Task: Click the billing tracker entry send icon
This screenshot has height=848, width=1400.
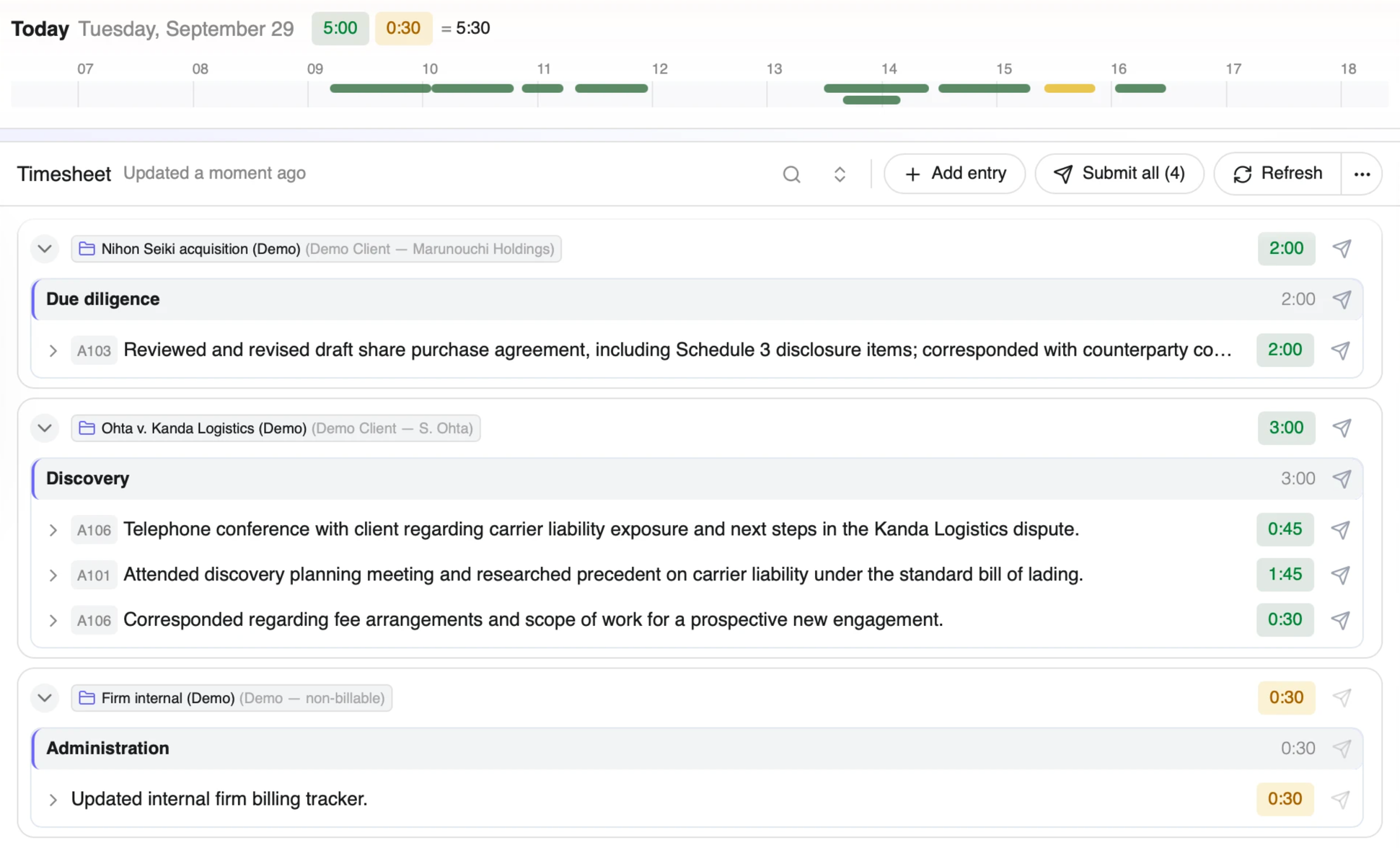Action: (1340, 800)
